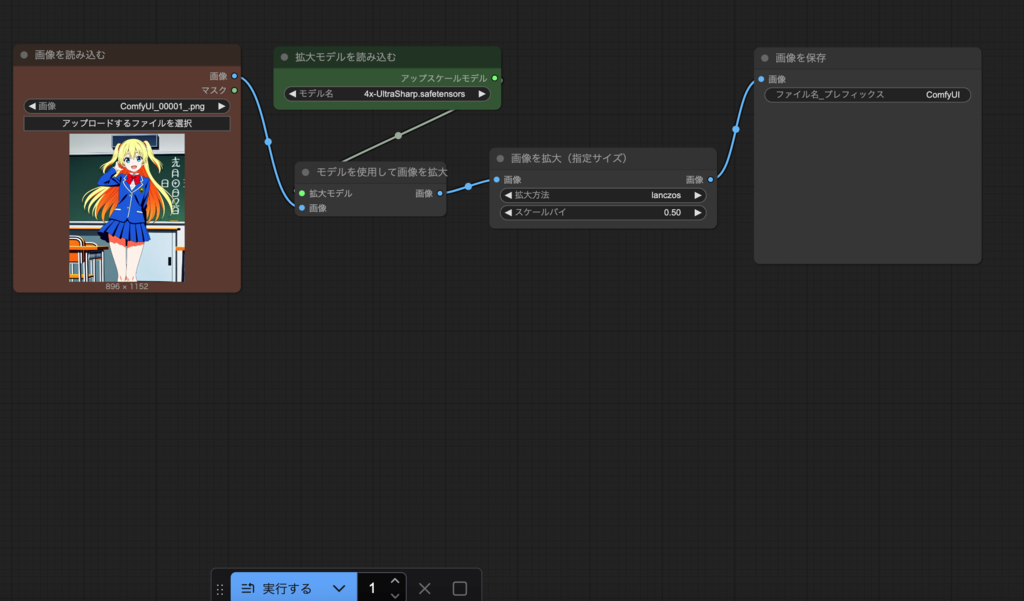Decrease スケールバイ with its left arrow
This screenshot has height=601, width=1024.
pyautogui.click(x=508, y=212)
